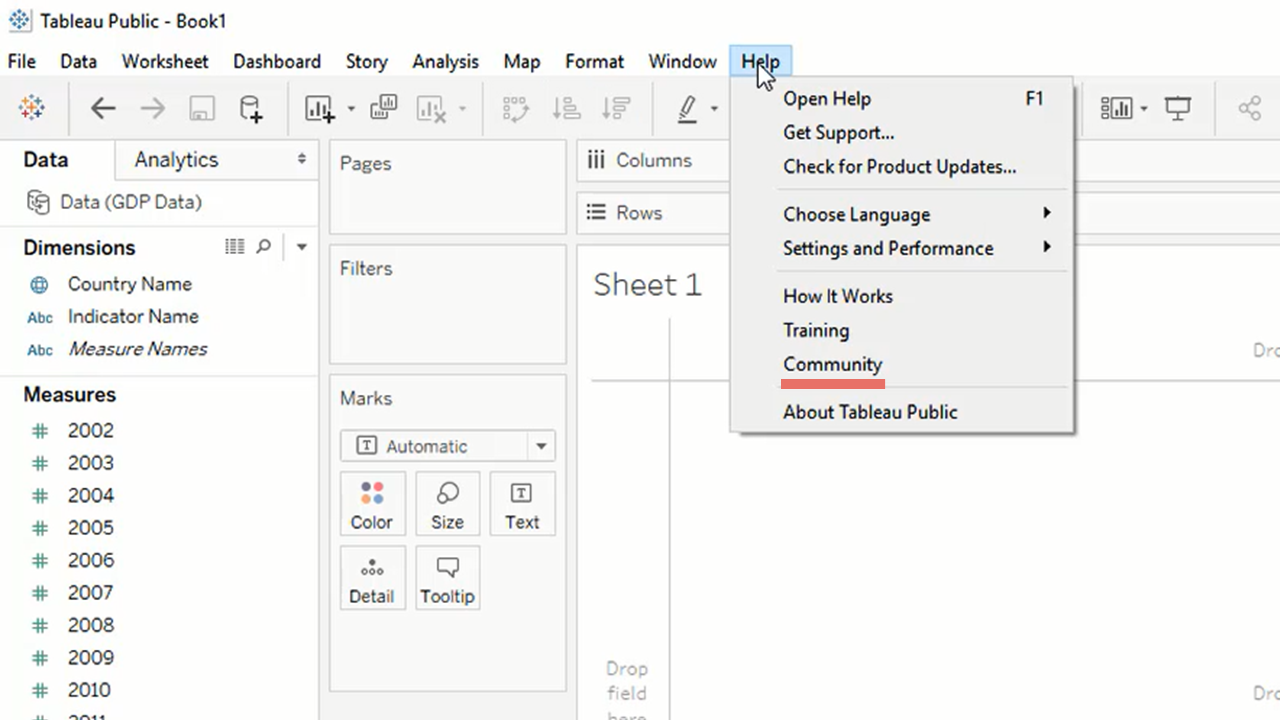Image resolution: width=1280 pixels, height=720 pixels.
Task: Select Community from the Help menu
Action: pyautogui.click(x=832, y=364)
